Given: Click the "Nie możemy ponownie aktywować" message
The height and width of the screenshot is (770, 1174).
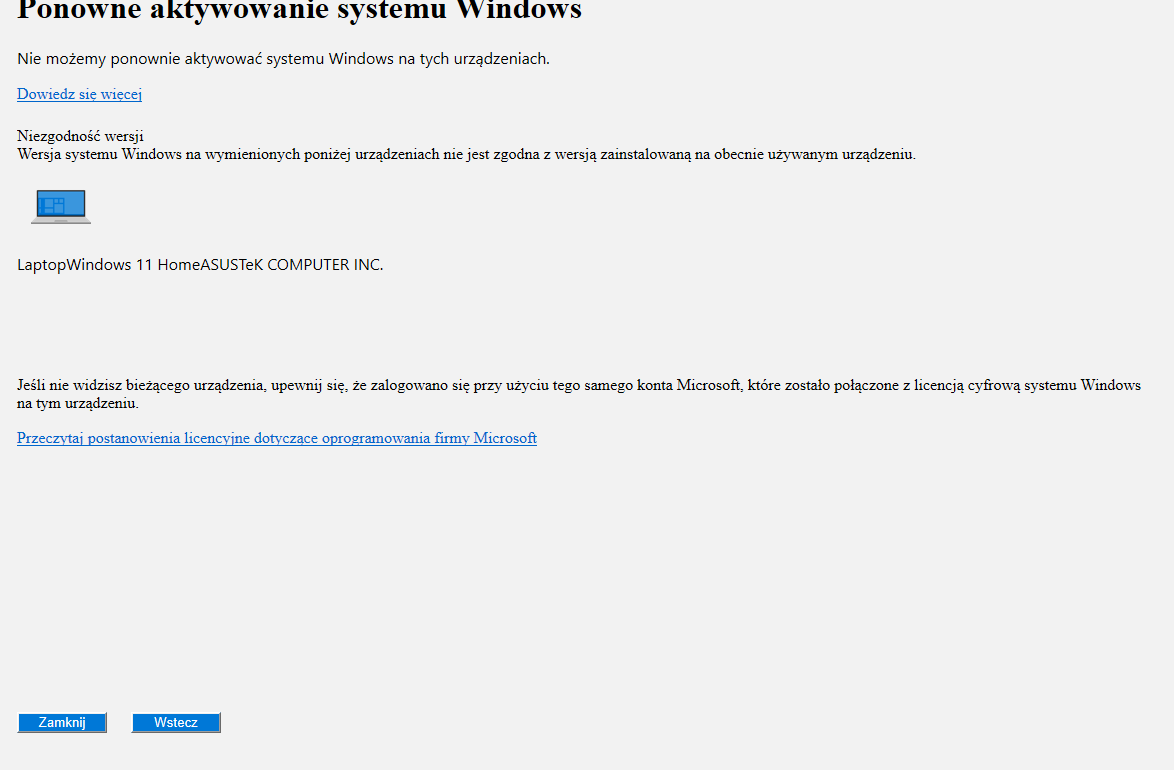Looking at the screenshot, I should pyautogui.click(x=283, y=58).
